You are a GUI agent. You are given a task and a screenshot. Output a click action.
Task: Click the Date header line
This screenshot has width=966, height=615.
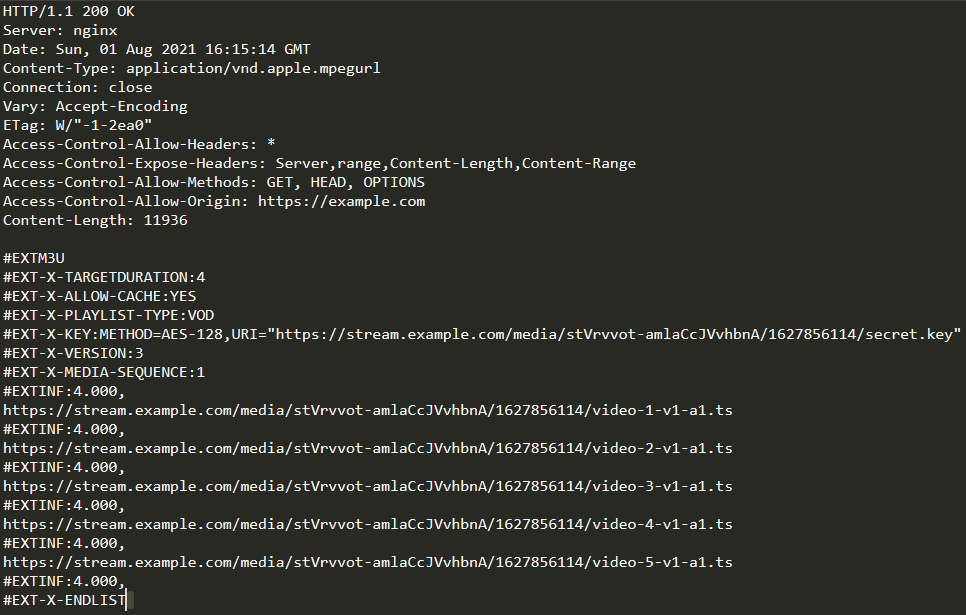point(157,50)
